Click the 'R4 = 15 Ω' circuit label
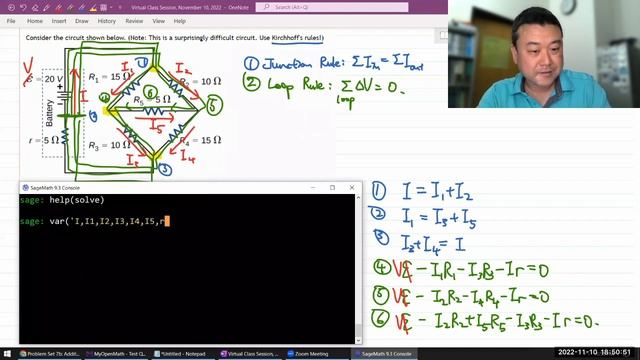Viewport: 640px width, 360px height. click(200, 140)
